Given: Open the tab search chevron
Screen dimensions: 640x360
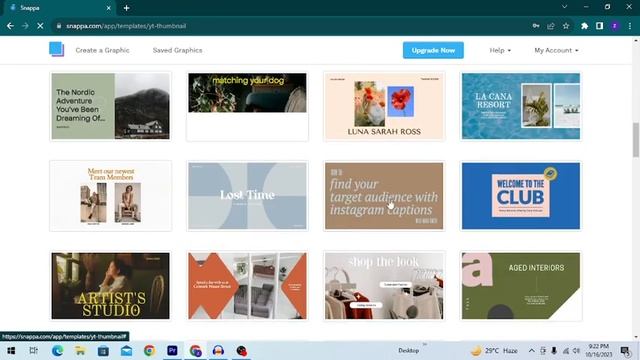Looking at the screenshot, I should click(564, 7).
